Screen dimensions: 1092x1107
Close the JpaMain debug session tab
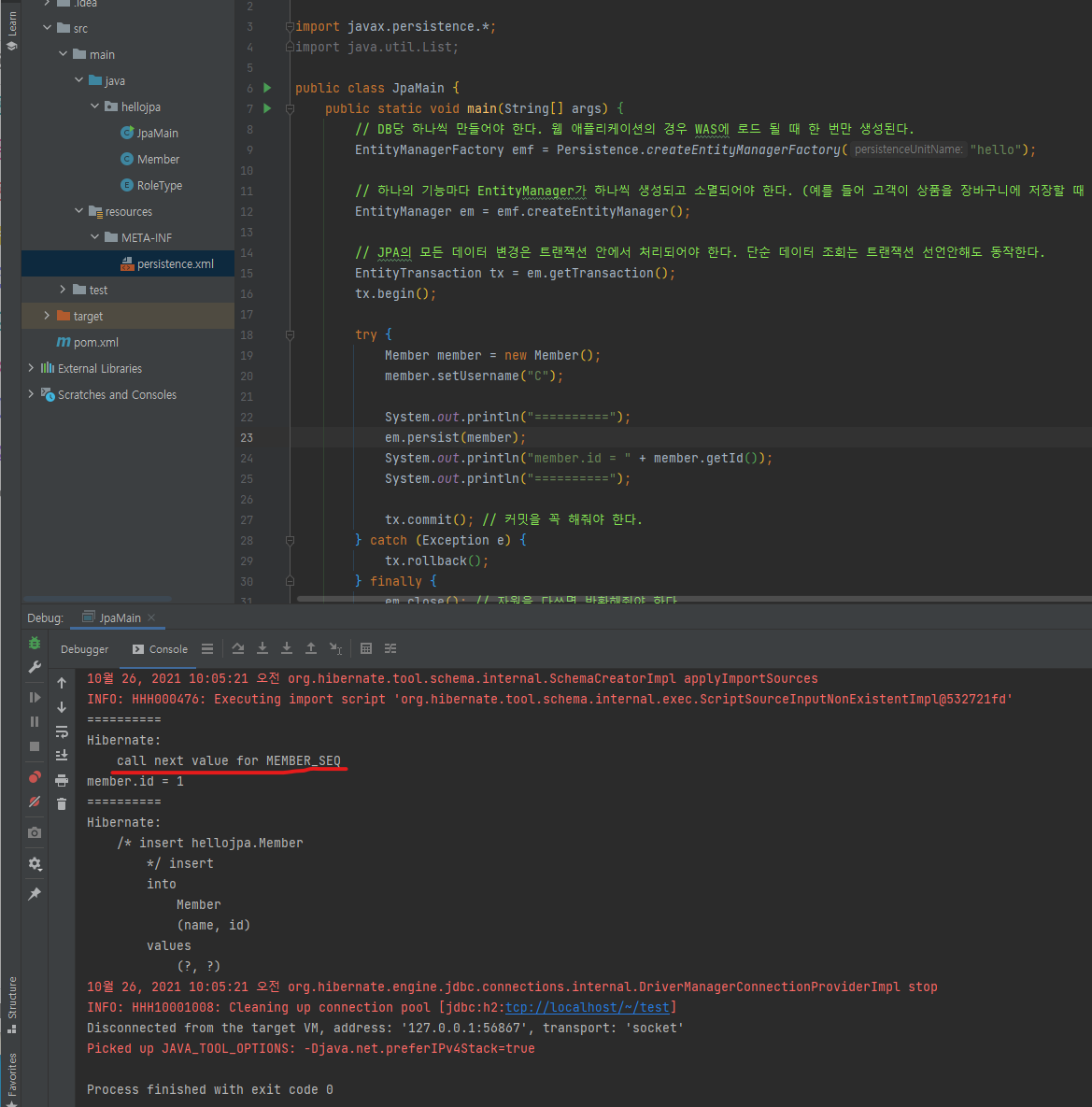point(151,617)
